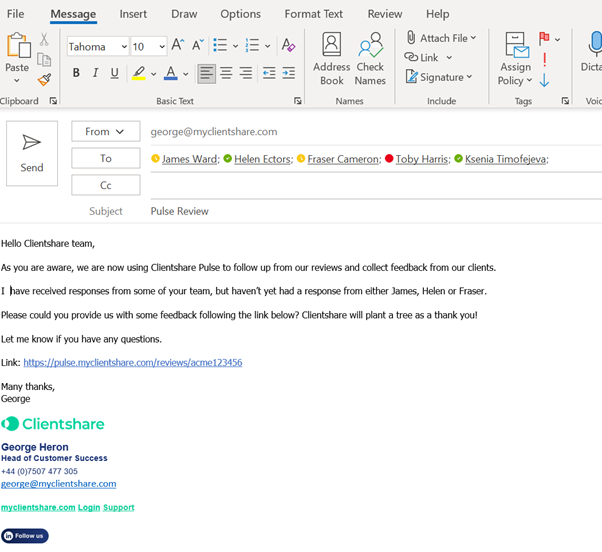Select recipient Helen Ectors

(263, 159)
